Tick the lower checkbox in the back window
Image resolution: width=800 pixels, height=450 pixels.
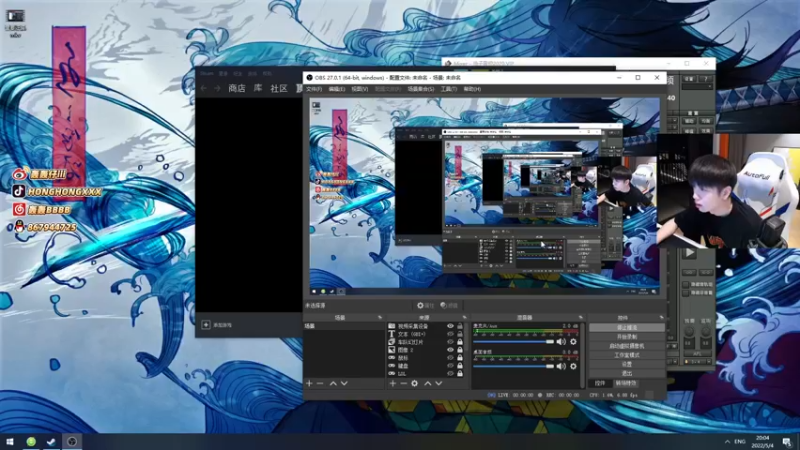(x=686, y=293)
